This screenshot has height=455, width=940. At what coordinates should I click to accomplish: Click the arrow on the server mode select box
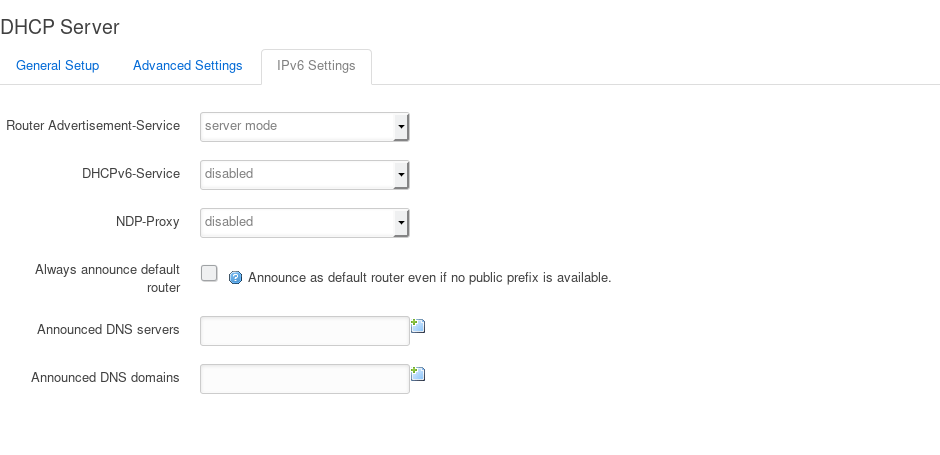point(401,126)
